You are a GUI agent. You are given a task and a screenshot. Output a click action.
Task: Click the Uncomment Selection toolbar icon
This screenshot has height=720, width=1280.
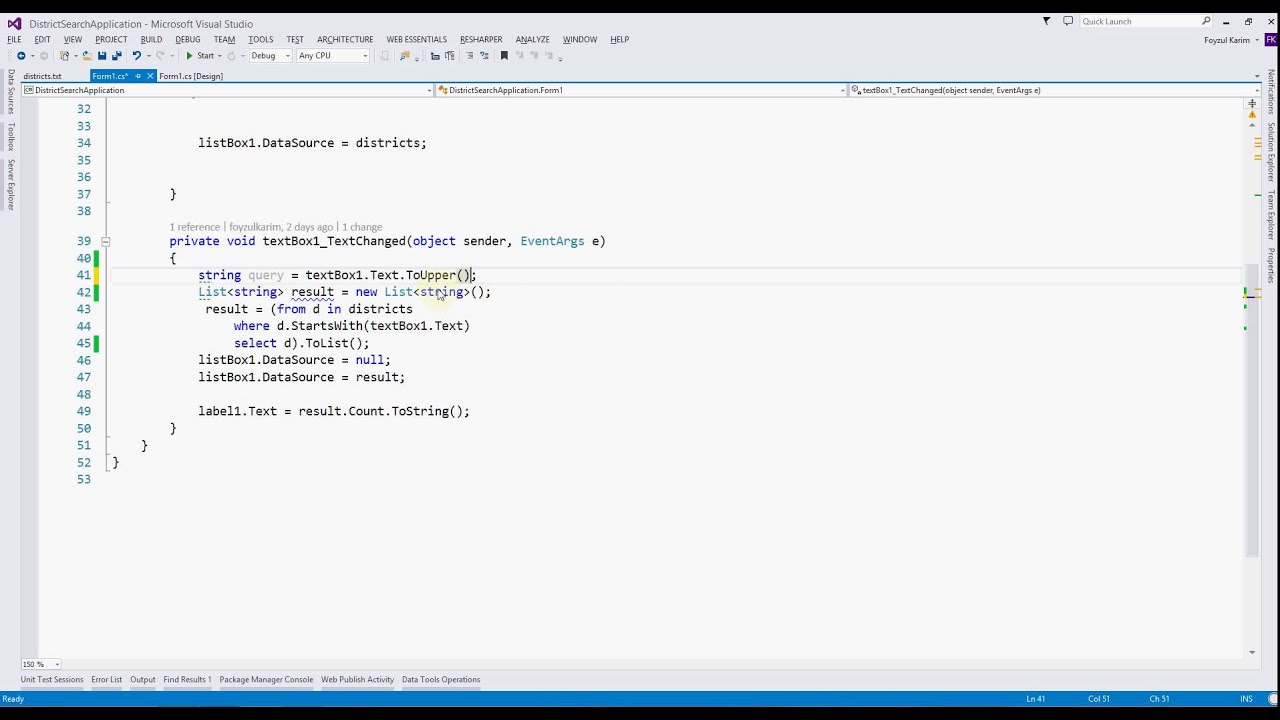pos(484,56)
